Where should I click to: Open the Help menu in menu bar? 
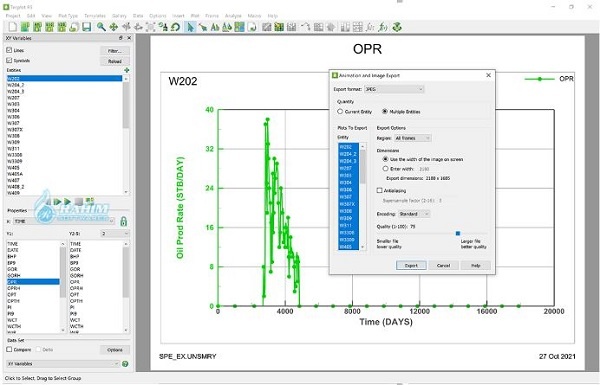click(x=272, y=16)
